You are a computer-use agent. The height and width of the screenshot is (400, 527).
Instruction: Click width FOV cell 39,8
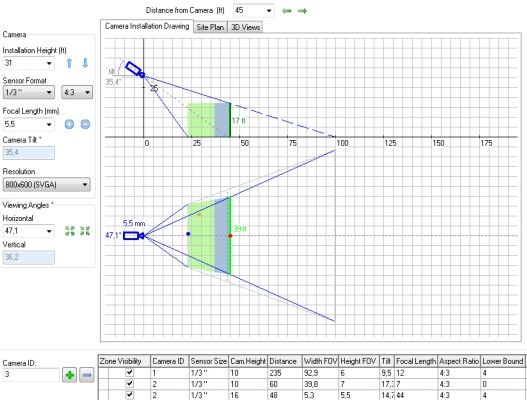(x=320, y=384)
